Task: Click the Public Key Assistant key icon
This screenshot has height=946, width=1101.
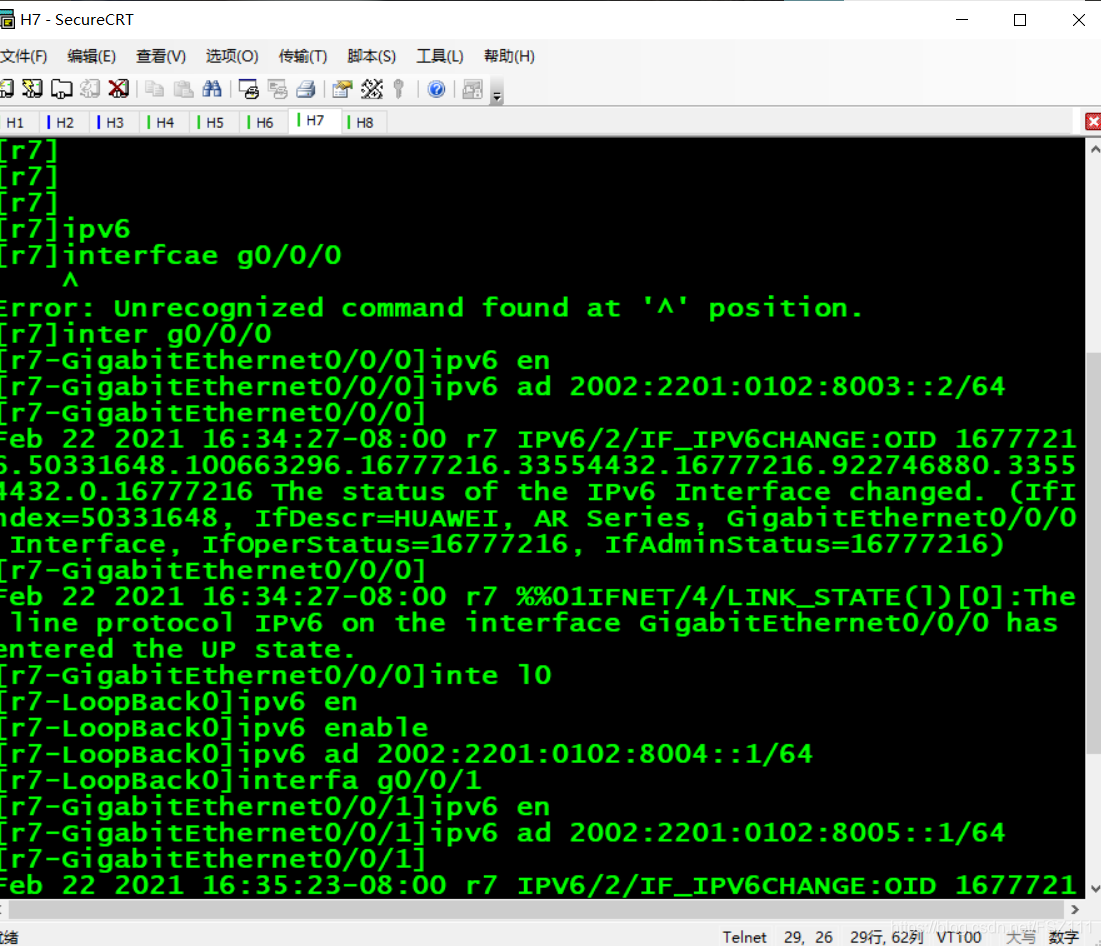Action: pos(399,89)
